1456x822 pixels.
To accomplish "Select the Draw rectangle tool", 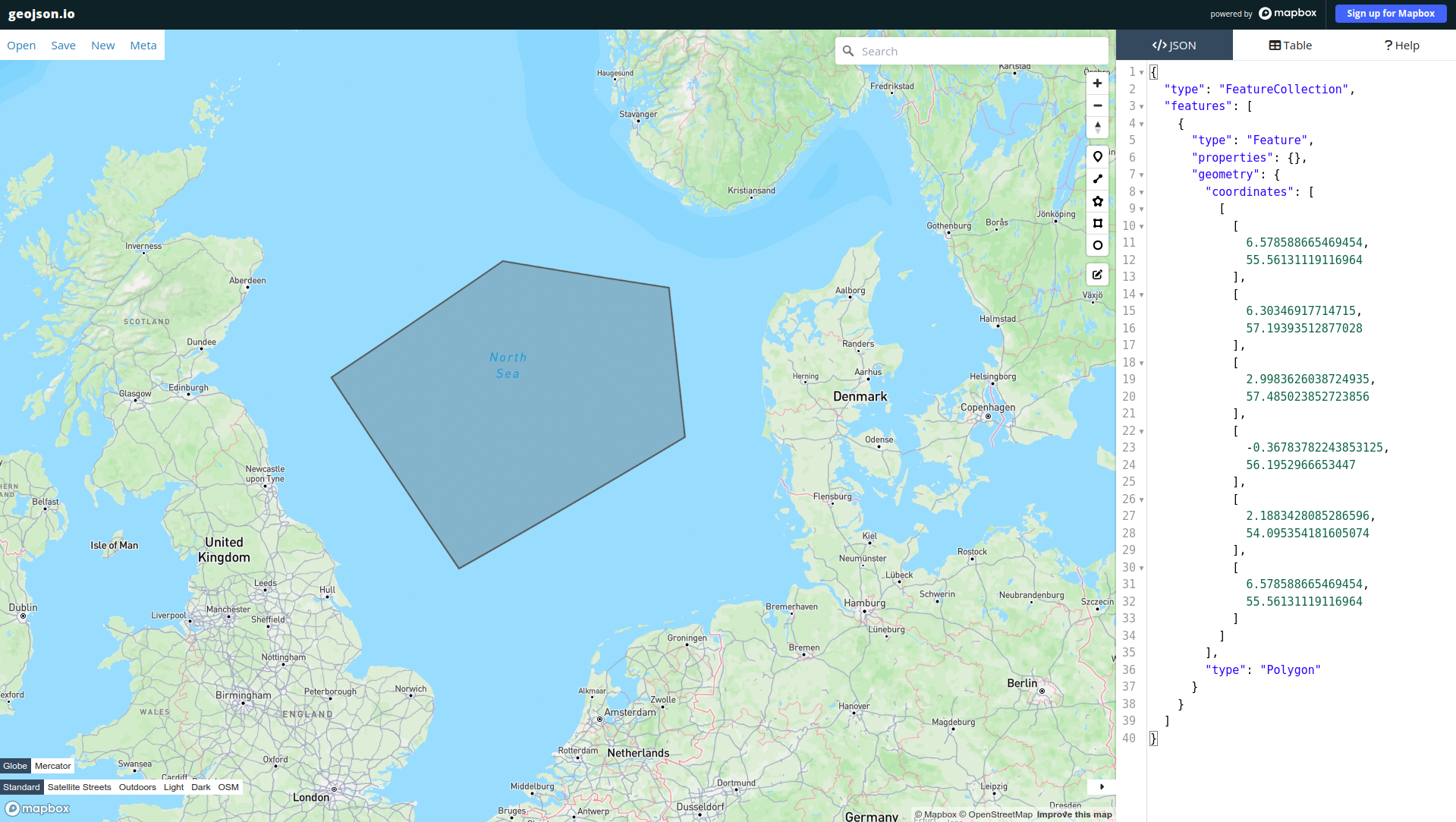I will 1097,223.
